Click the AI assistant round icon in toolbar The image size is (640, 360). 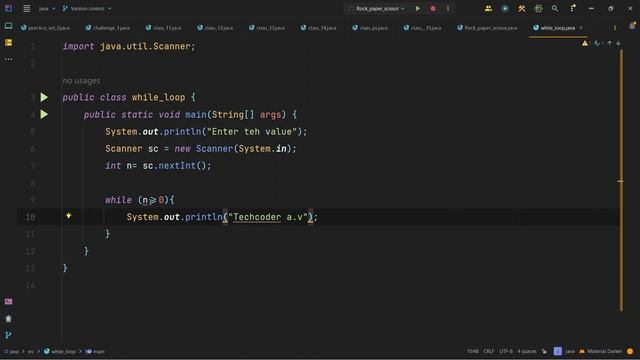tap(505, 8)
